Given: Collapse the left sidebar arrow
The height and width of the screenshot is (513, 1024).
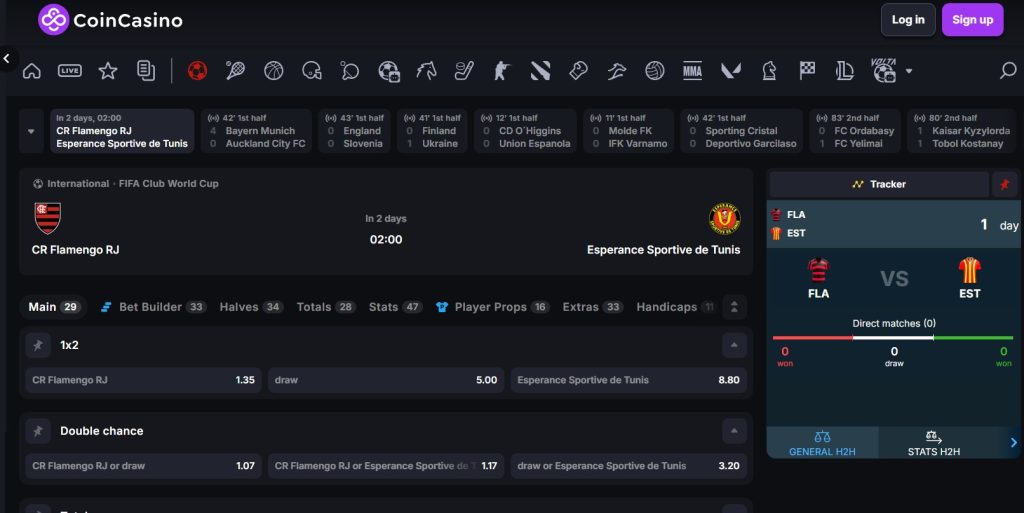Looking at the screenshot, I should point(7,59).
